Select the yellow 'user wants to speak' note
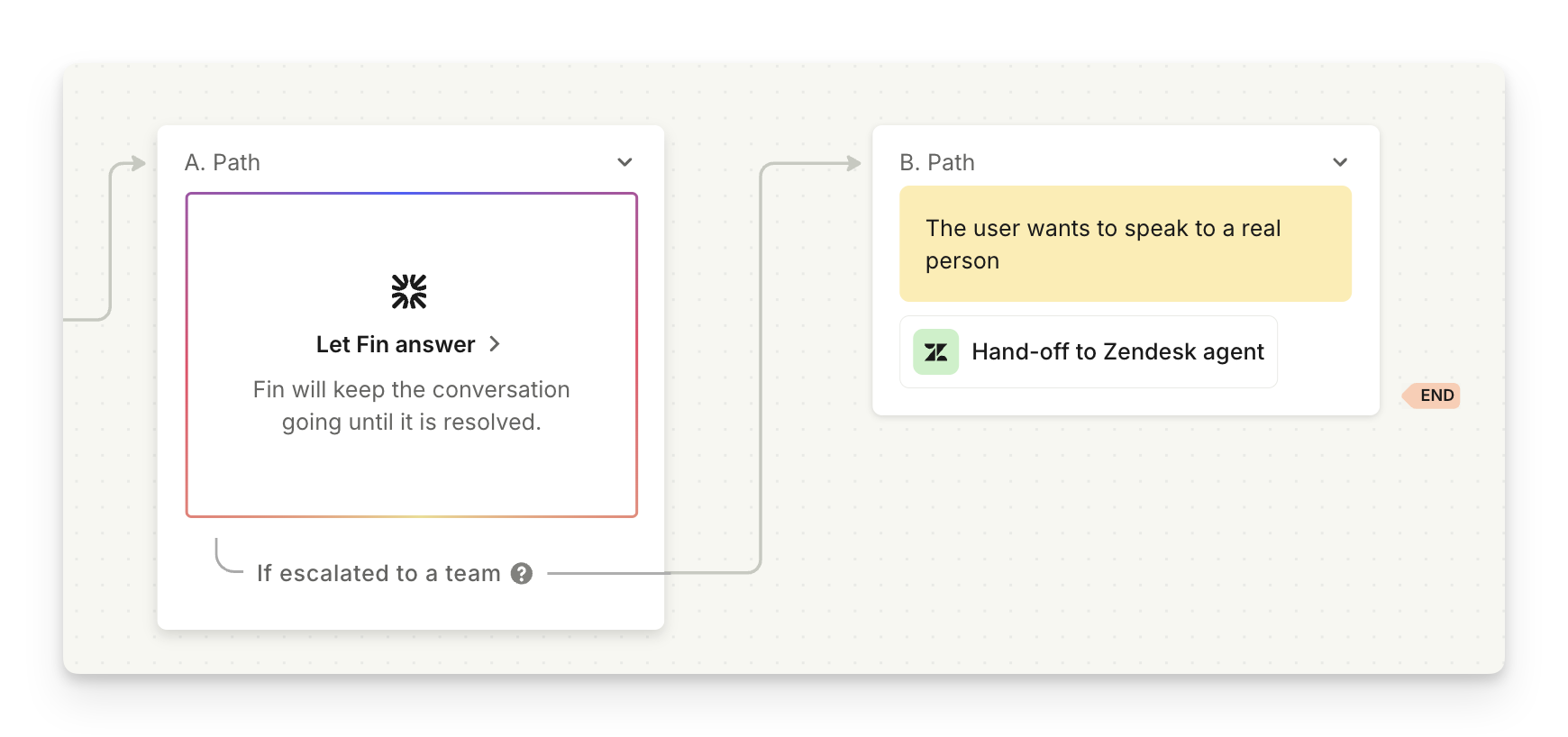Screen dimensions: 1568x737 (1125, 244)
